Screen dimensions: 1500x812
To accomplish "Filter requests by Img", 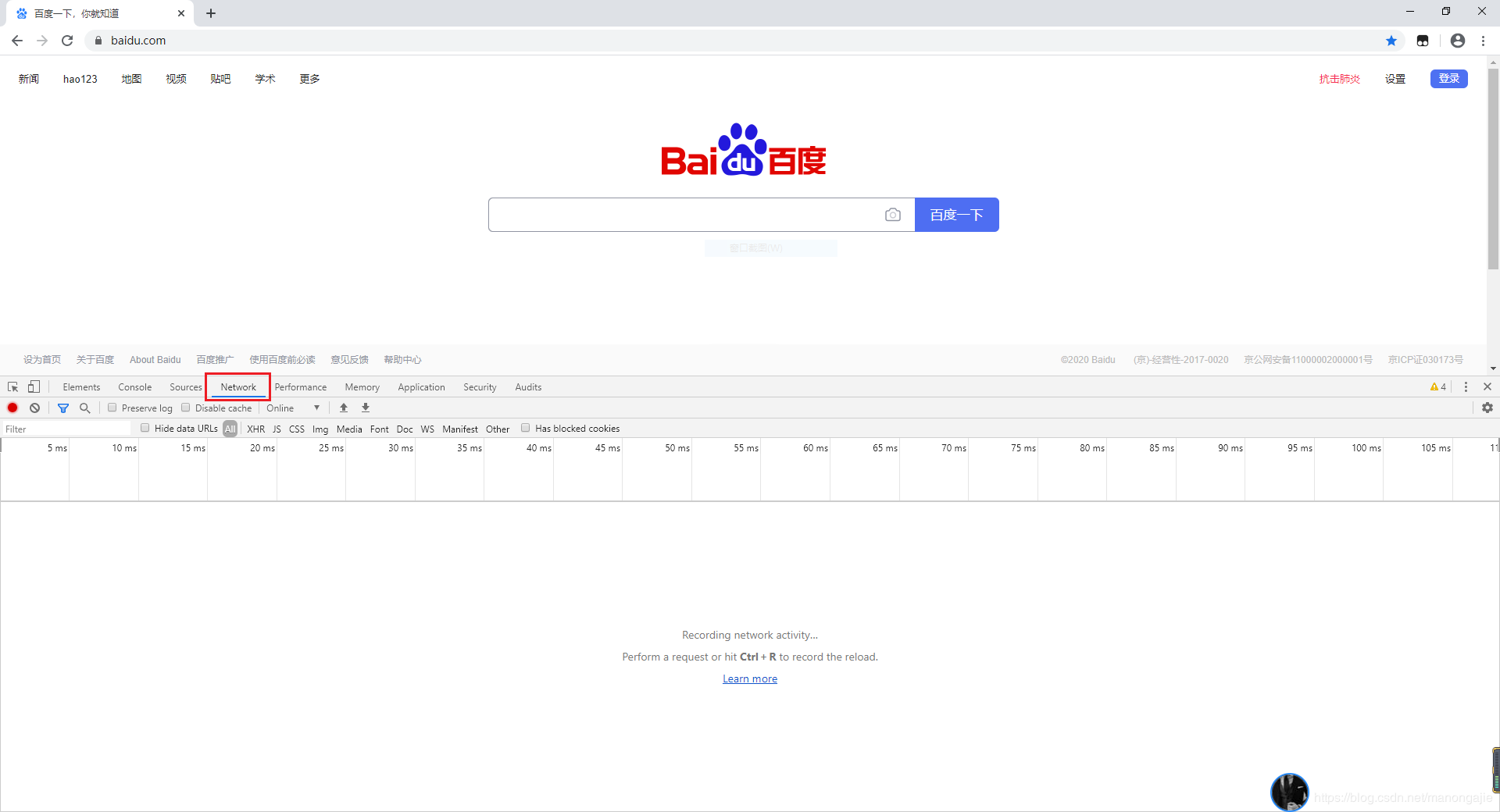I will click(320, 429).
